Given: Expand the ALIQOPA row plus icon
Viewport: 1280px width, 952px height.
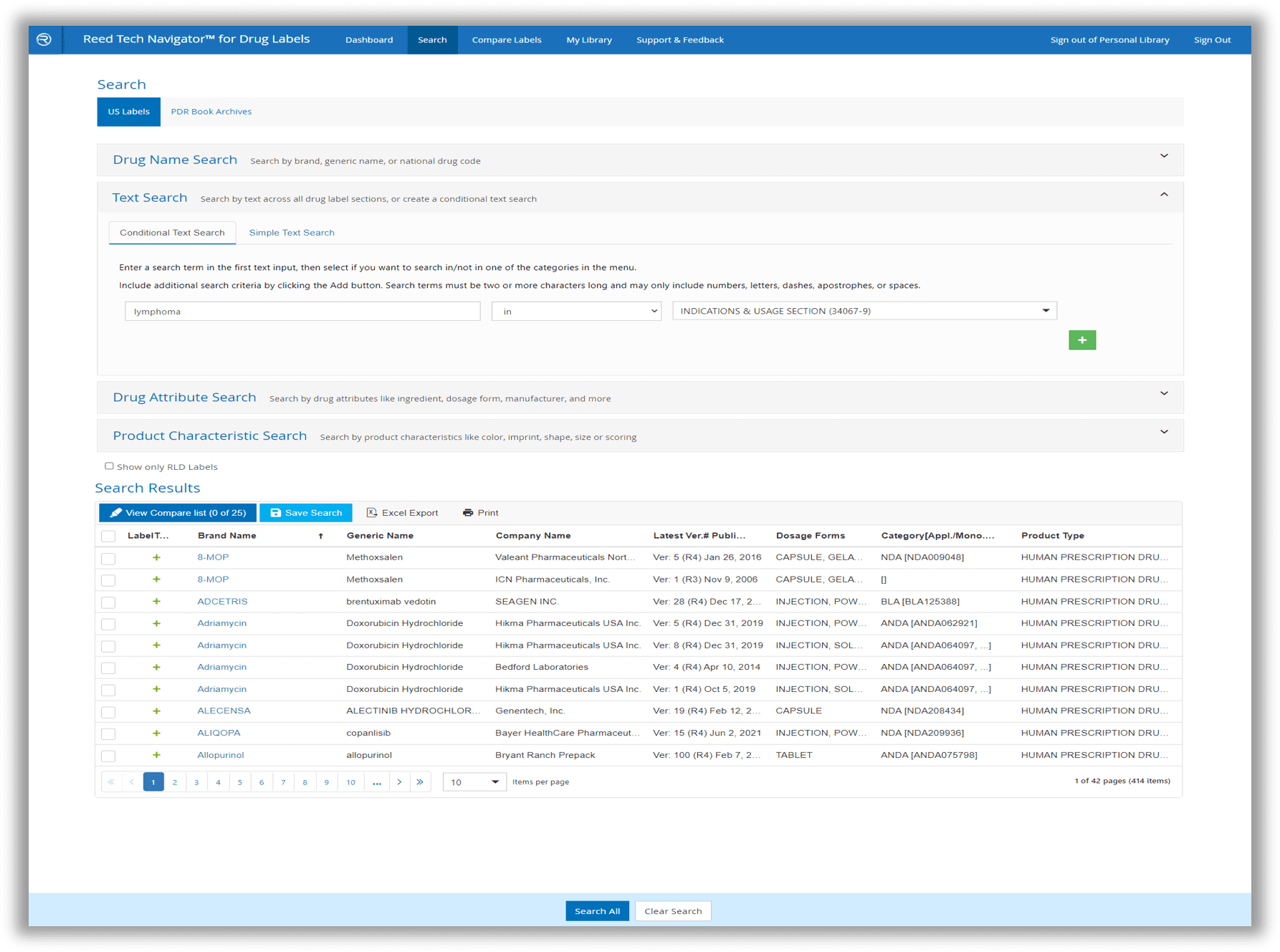Looking at the screenshot, I should click(156, 733).
